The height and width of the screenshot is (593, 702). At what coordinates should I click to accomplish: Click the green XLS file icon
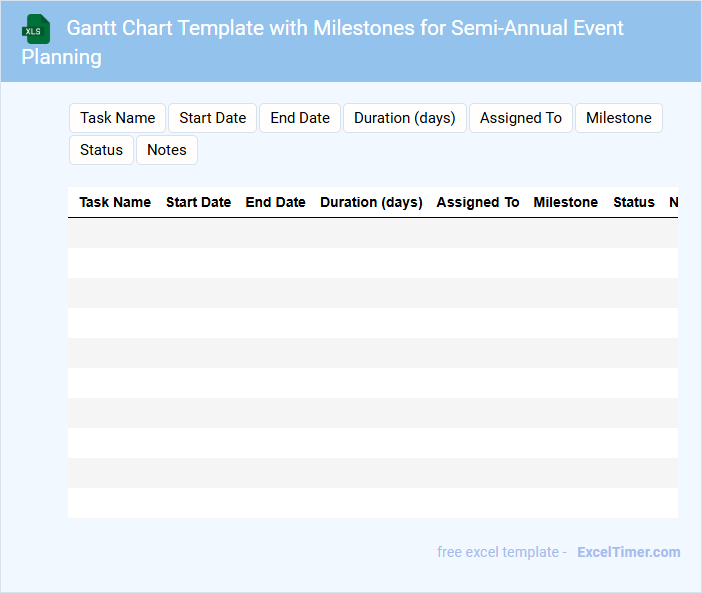pyautogui.click(x=36, y=29)
